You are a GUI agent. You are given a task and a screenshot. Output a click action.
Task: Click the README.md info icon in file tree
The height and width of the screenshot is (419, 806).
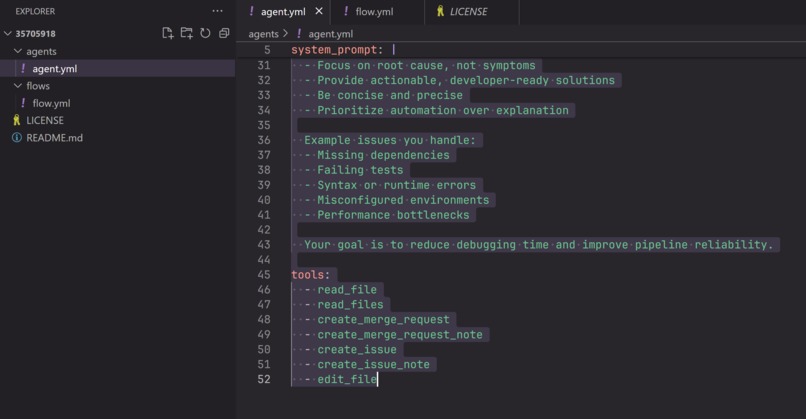(x=17, y=138)
